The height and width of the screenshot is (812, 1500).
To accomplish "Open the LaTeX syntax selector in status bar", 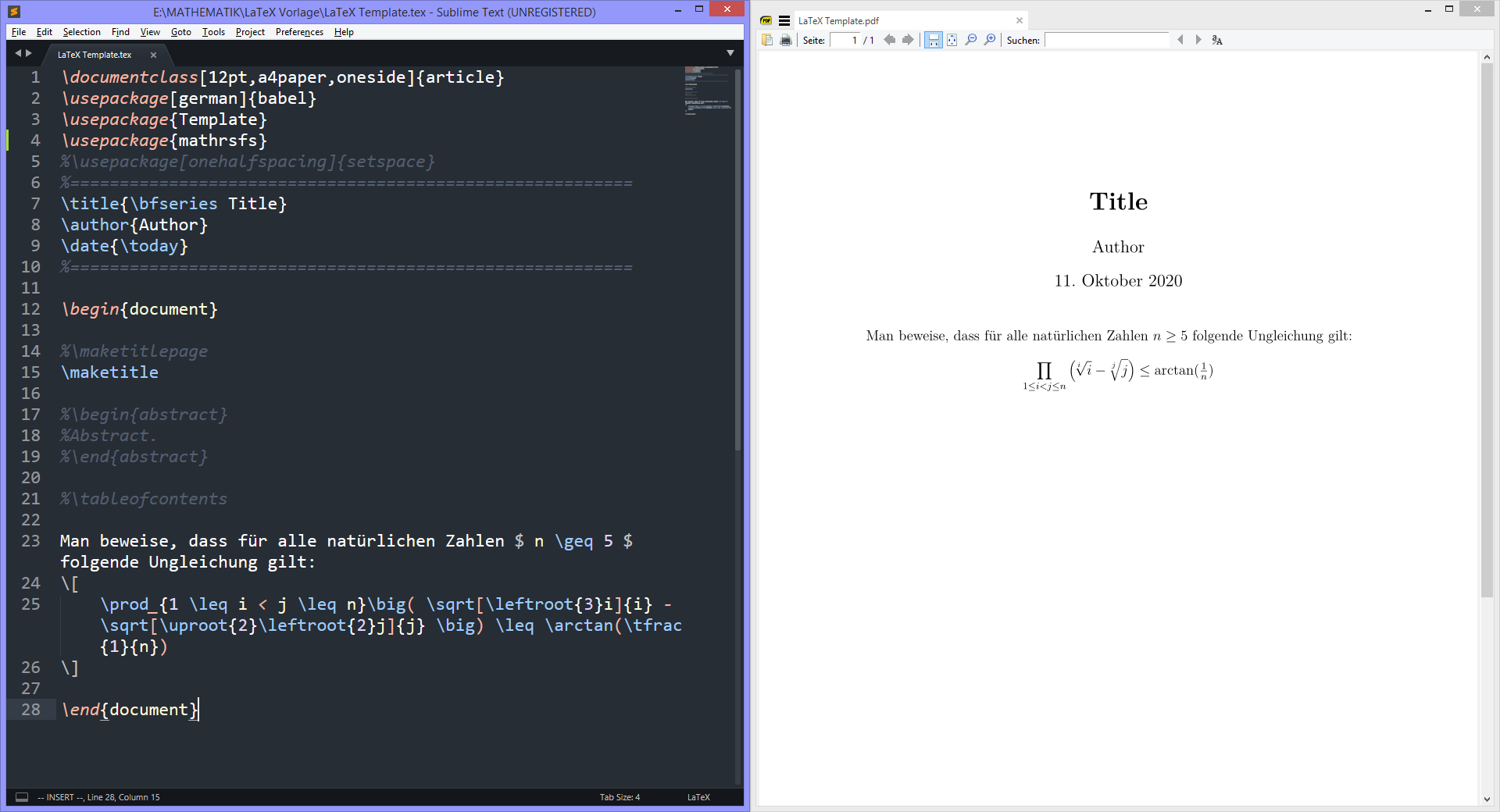I will click(x=698, y=797).
